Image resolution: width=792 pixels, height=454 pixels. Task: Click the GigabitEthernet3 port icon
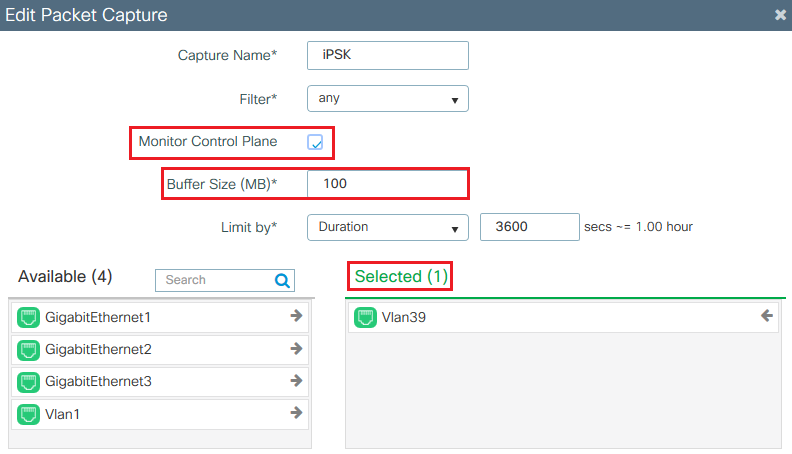point(29,382)
